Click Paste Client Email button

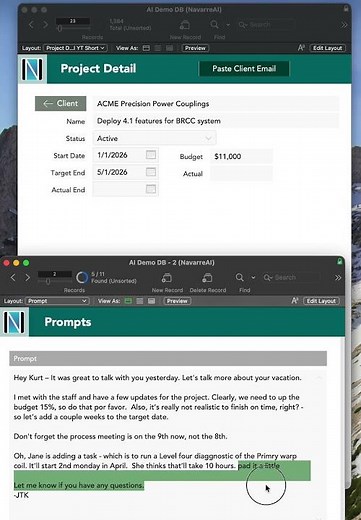pyautogui.click(x=244, y=69)
